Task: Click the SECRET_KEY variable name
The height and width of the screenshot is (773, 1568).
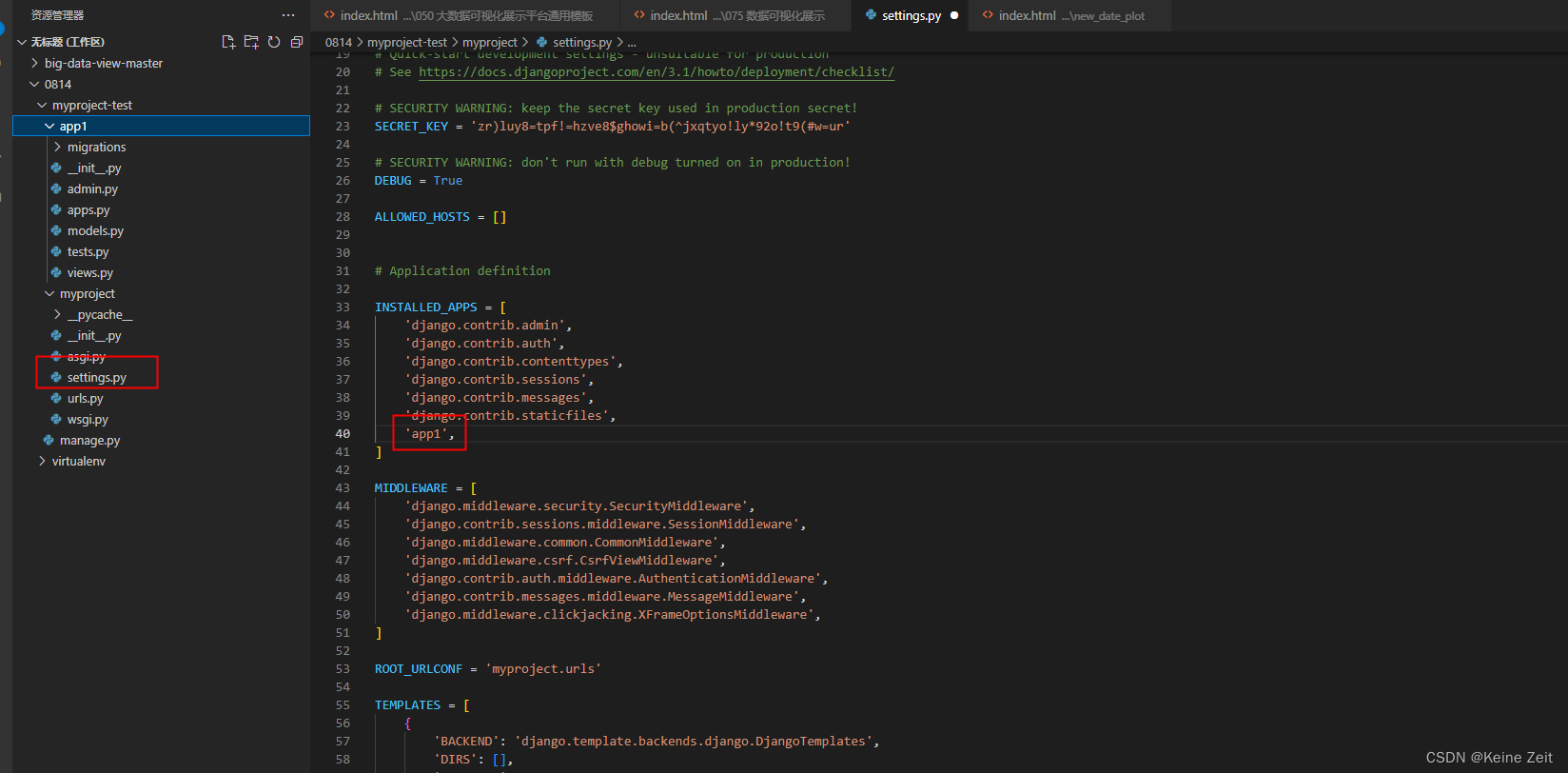Action: (x=411, y=126)
